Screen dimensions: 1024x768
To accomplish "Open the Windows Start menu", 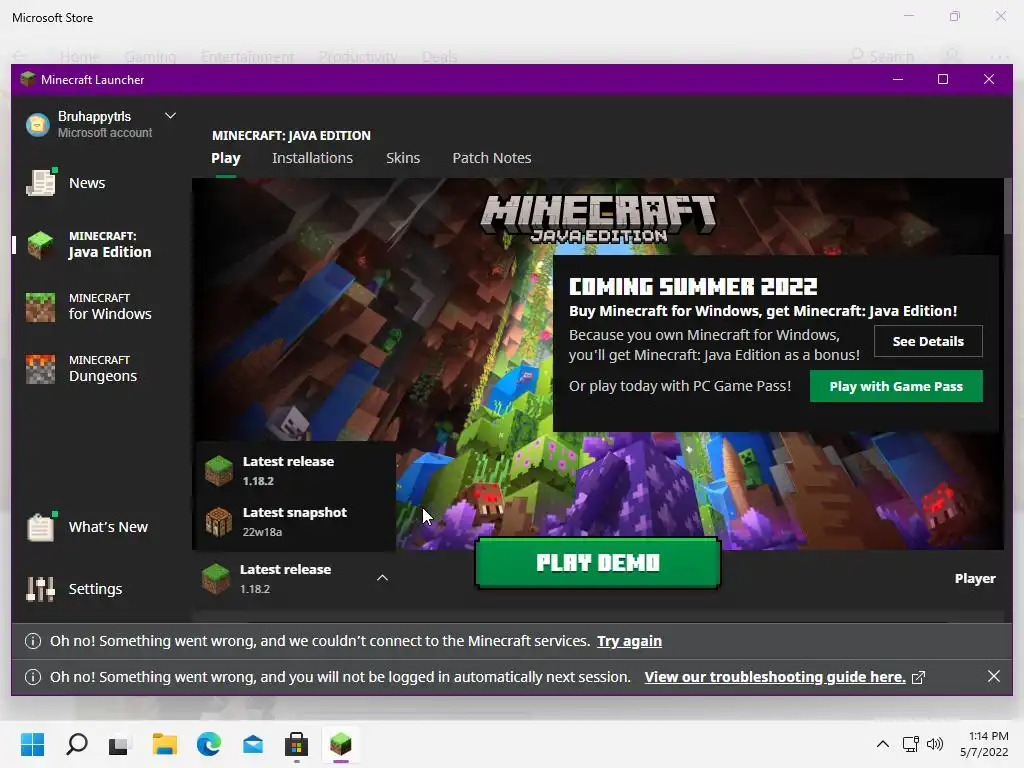I will (x=33, y=744).
